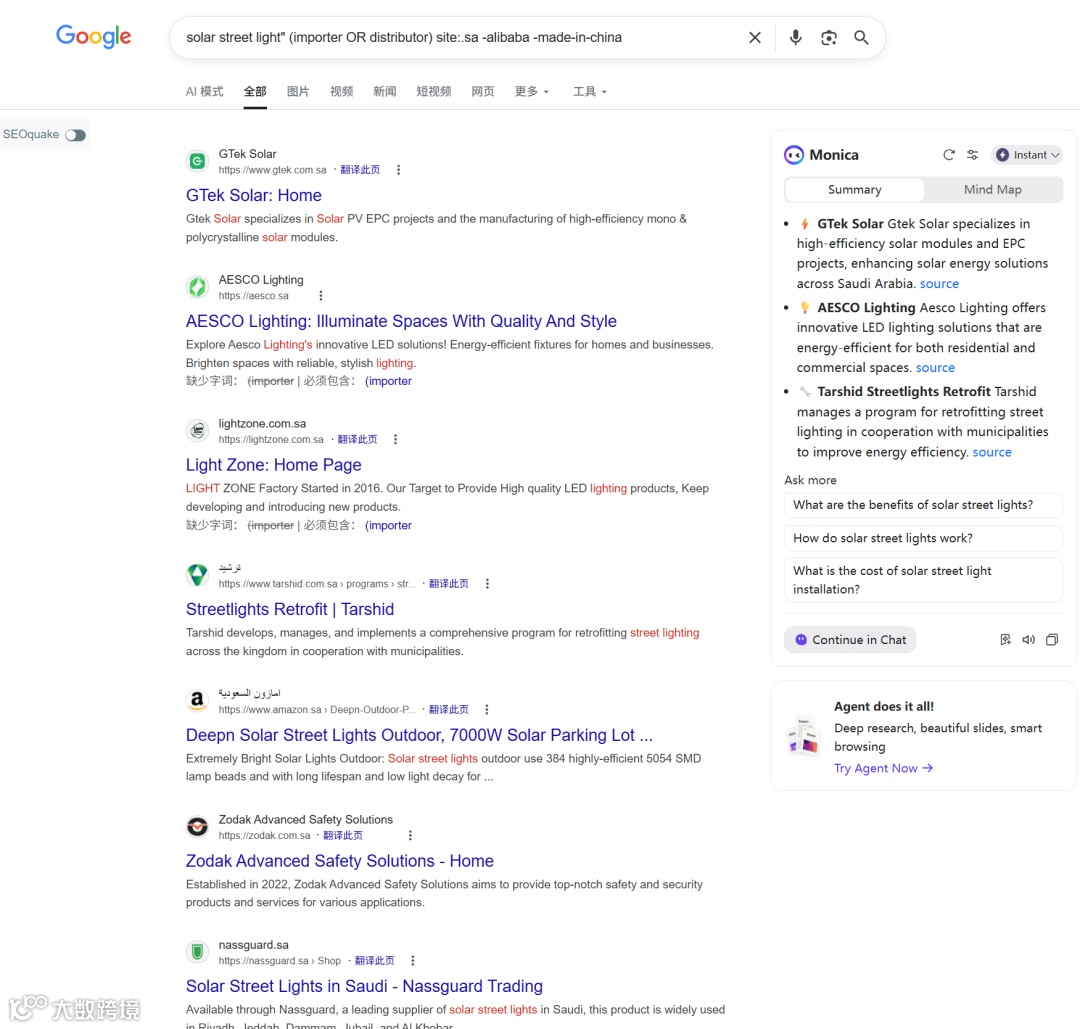
Task: Click the Amazon Saudi favicon
Action: tap(198, 700)
